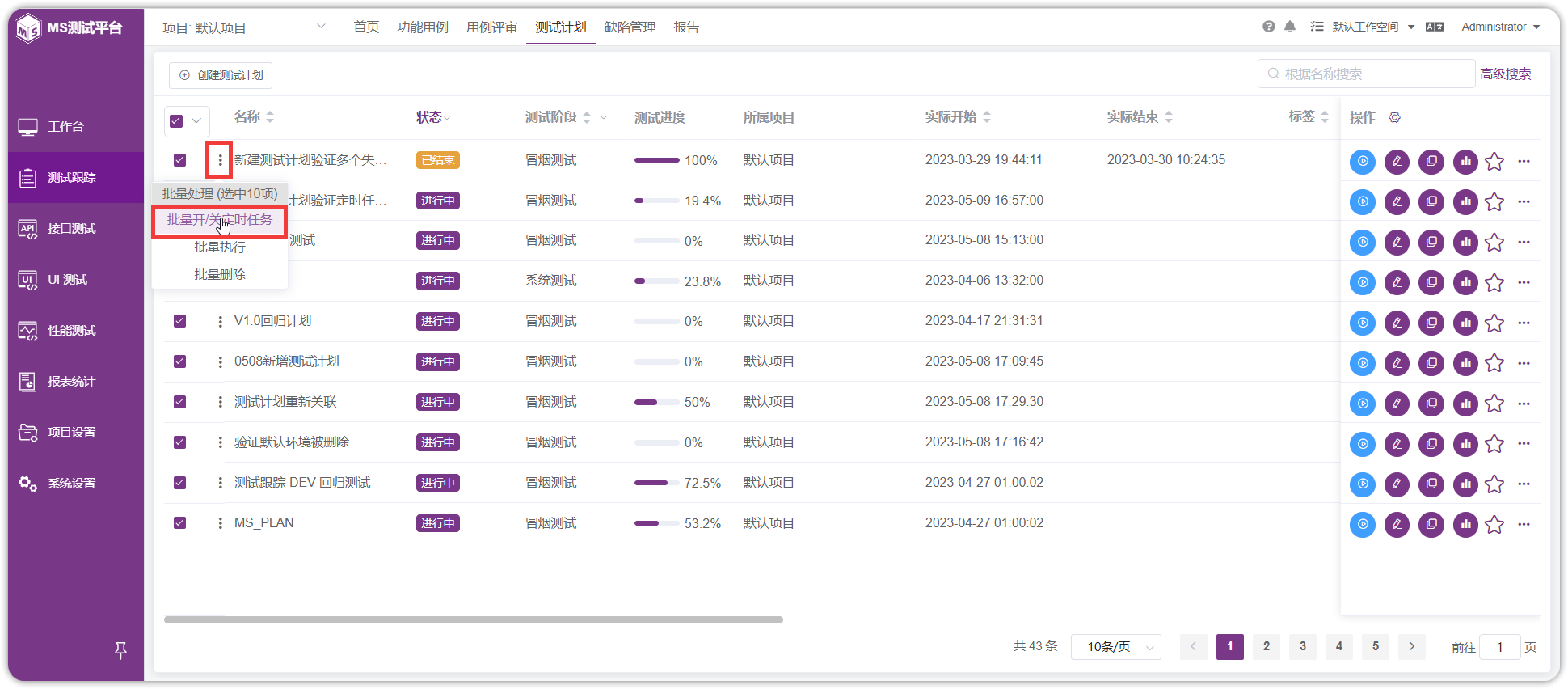Open 报表统计 in the sidebar
Image resolution: width=1568 pixels, height=689 pixels.
coord(76,382)
